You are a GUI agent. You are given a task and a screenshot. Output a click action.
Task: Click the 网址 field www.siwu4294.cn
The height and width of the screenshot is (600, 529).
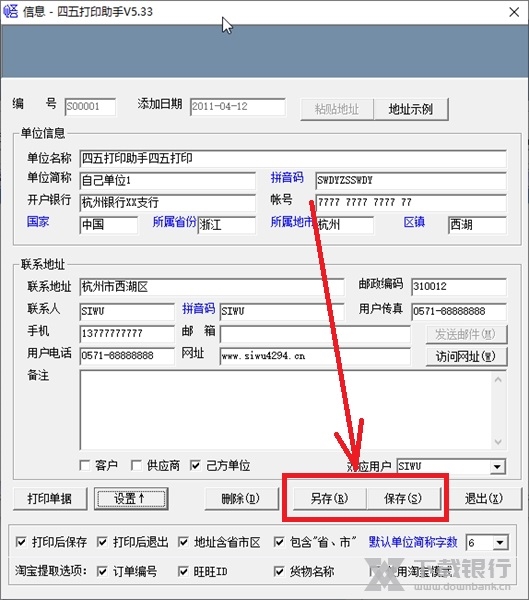[x=315, y=356]
